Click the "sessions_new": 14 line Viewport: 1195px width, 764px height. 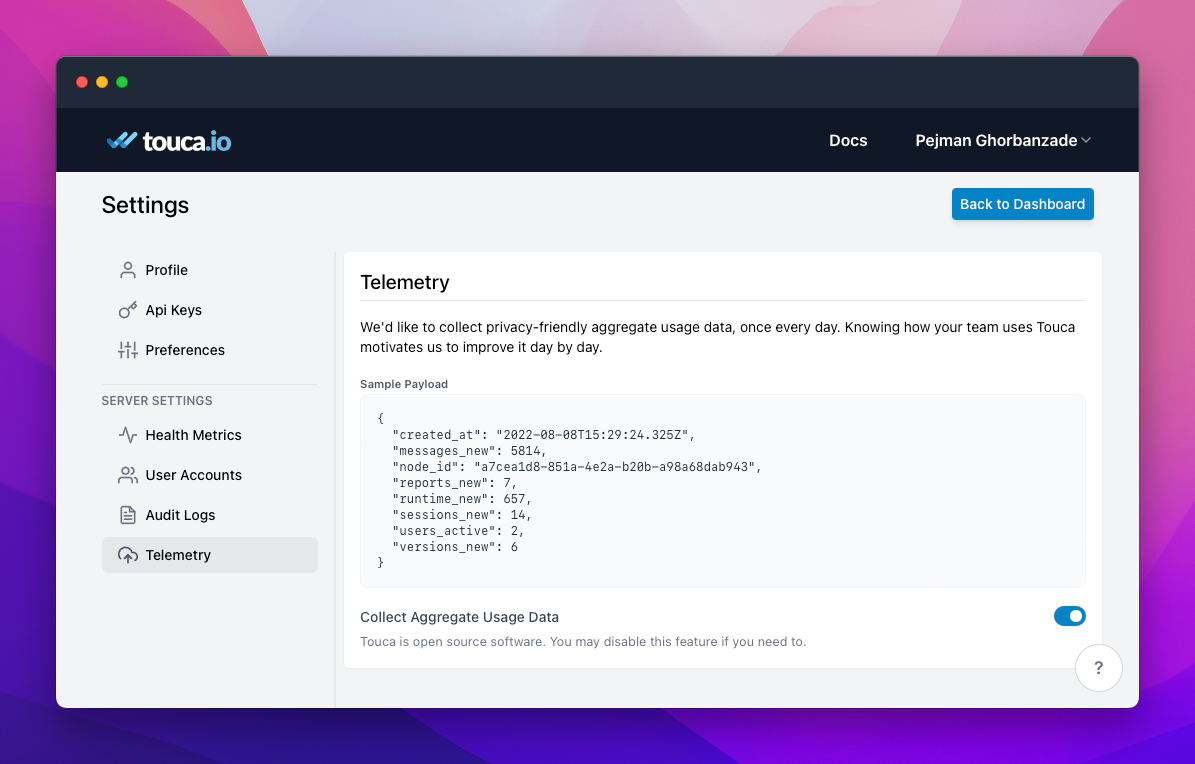(462, 515)
